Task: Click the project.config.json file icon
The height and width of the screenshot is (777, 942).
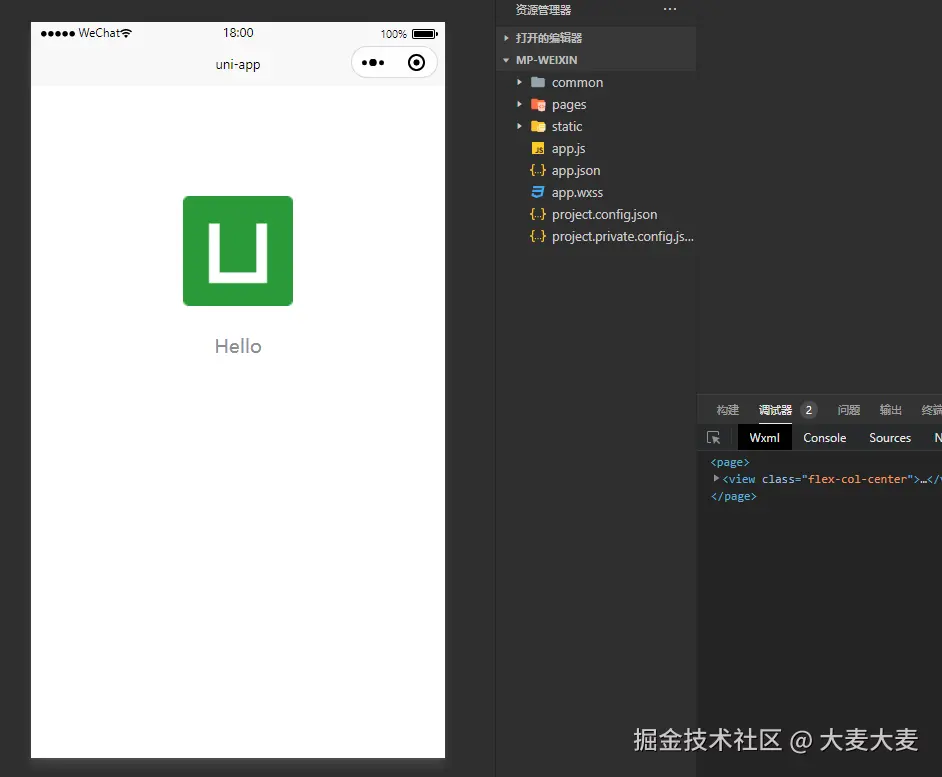Action: (x=538, y=214)
